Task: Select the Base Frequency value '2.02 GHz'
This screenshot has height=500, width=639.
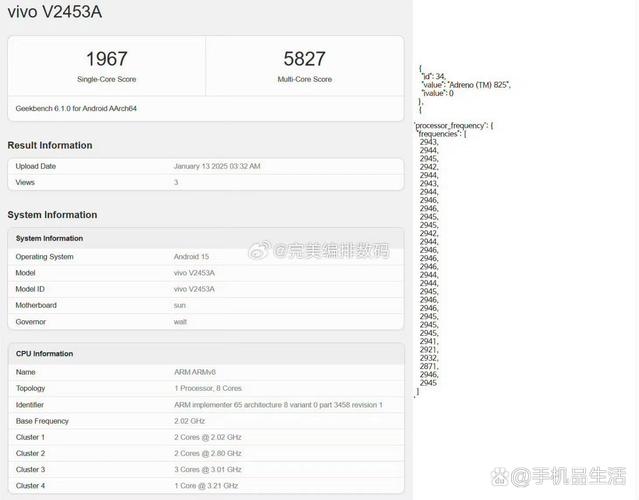Action: 189,421
